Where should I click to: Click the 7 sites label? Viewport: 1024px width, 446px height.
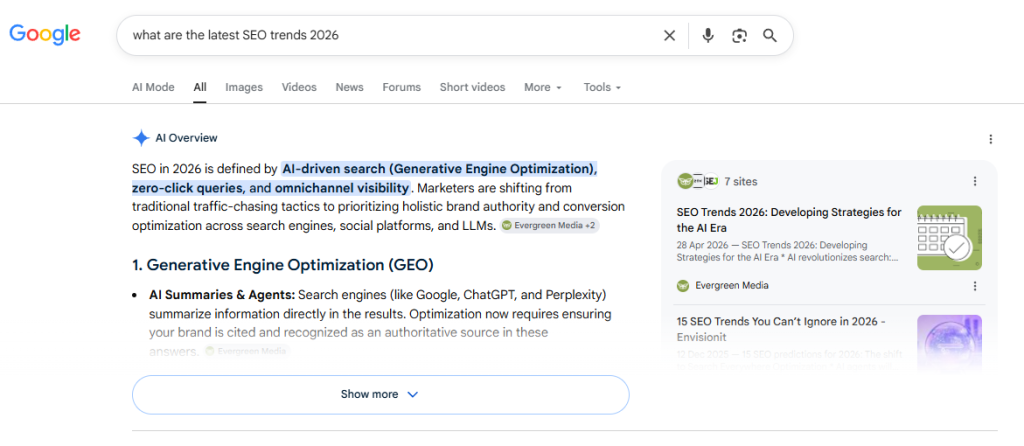pyautogui.click(x=741, y=182)
